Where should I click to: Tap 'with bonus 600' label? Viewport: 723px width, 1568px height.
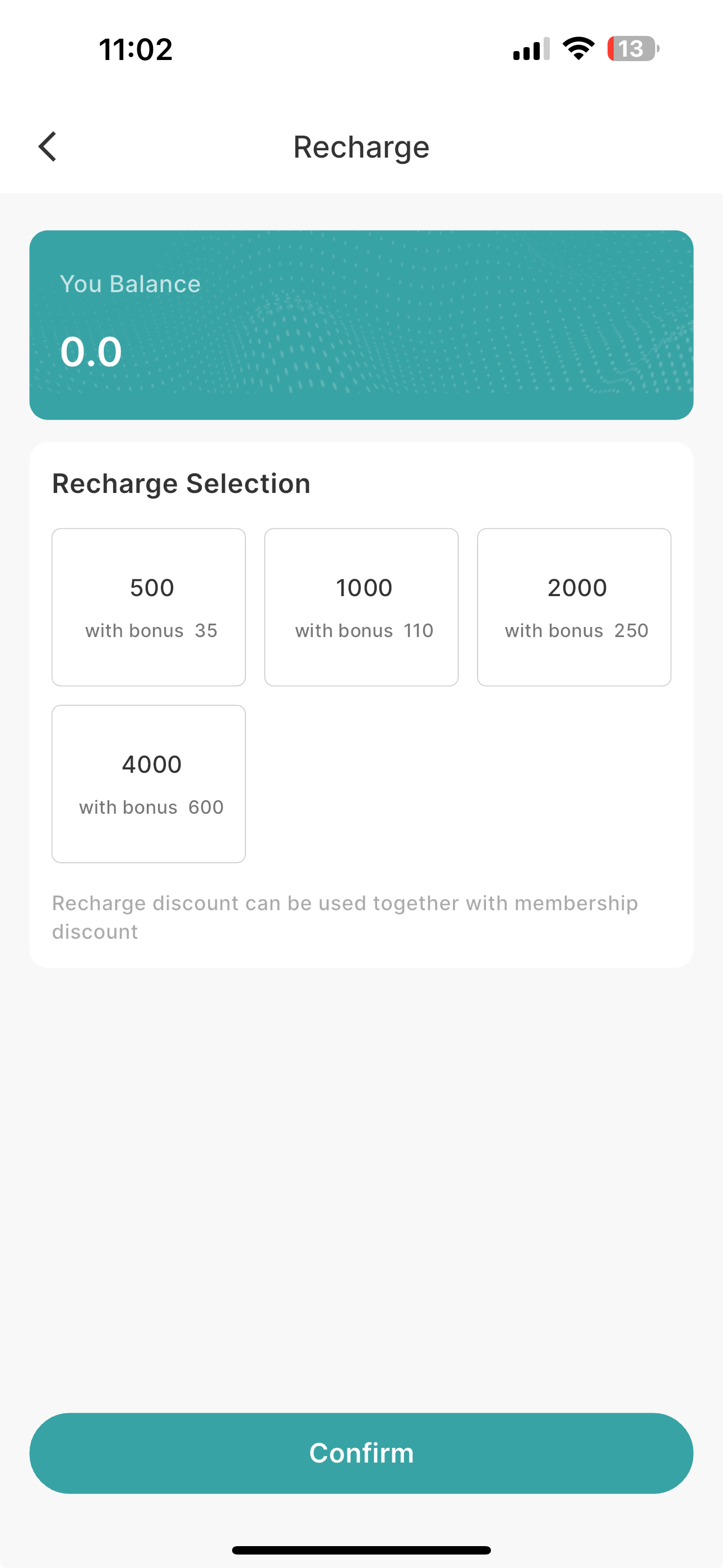pos(151,807)
